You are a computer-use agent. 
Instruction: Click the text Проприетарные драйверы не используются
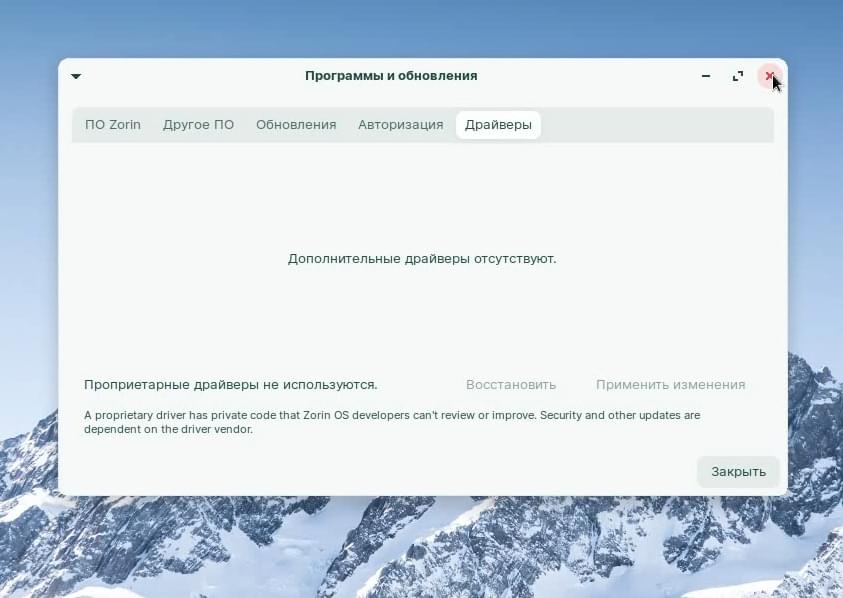(x=231, y=385)
